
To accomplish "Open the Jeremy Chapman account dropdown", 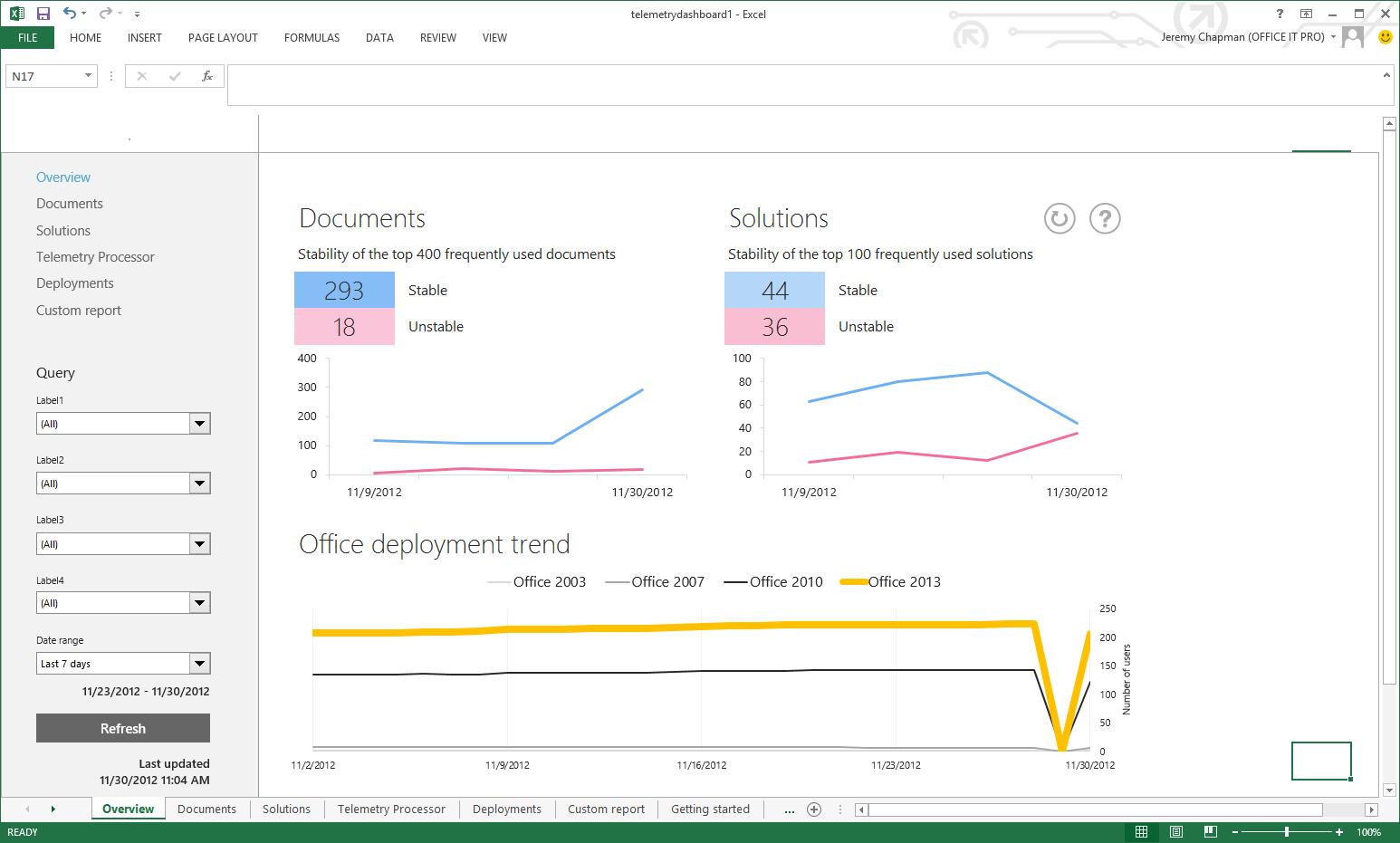I will point(1333,37).
